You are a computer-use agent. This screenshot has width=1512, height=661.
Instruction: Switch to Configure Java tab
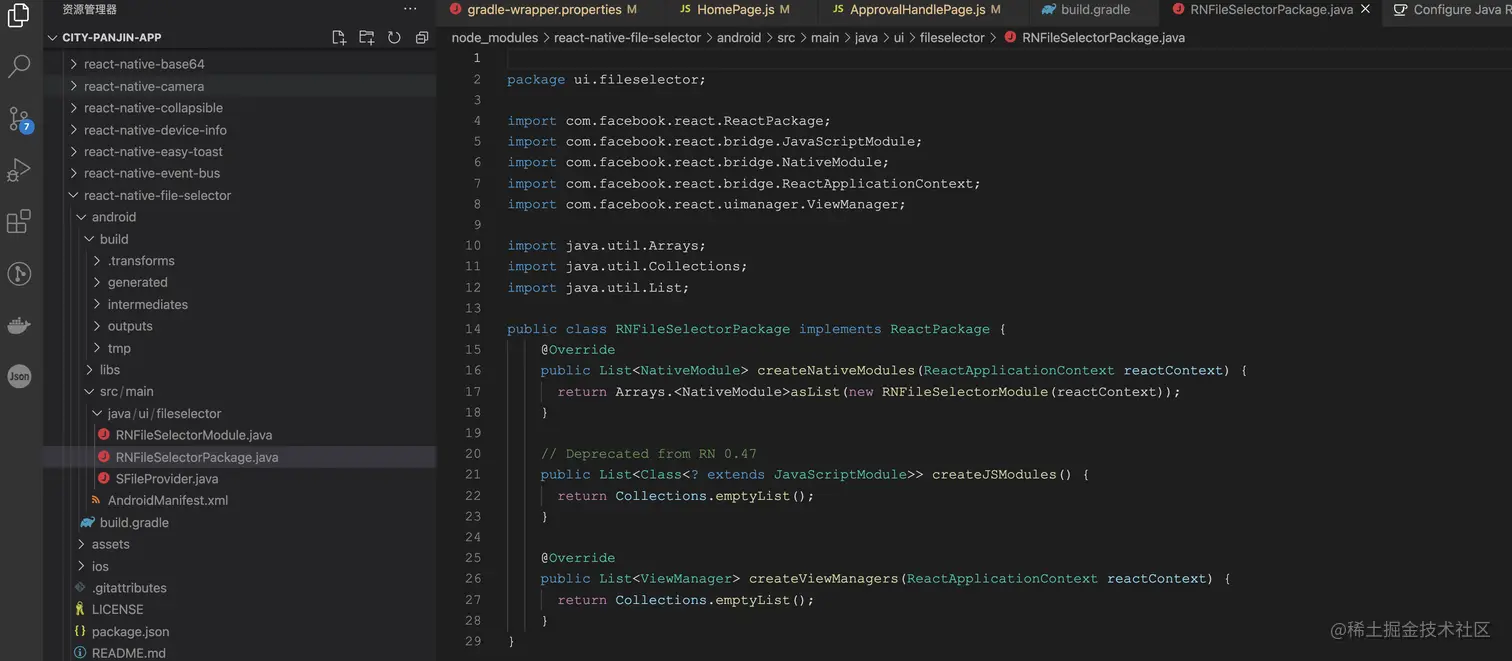(1448, 10)
